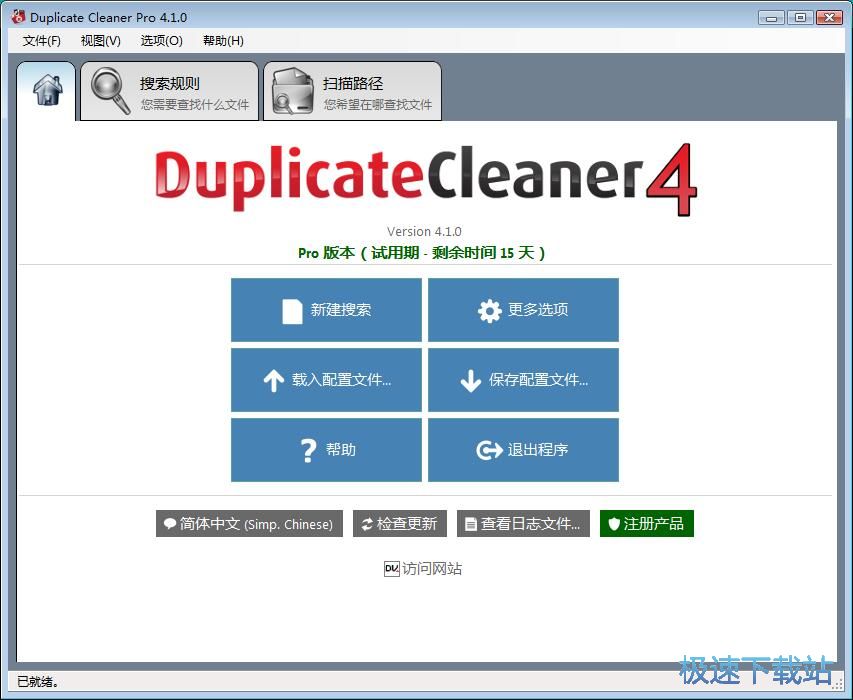Click the Duplicate Cleaner 4 logo
This screenshot has width=853, height=700.
pyautogui.click(x=426, y=178)
